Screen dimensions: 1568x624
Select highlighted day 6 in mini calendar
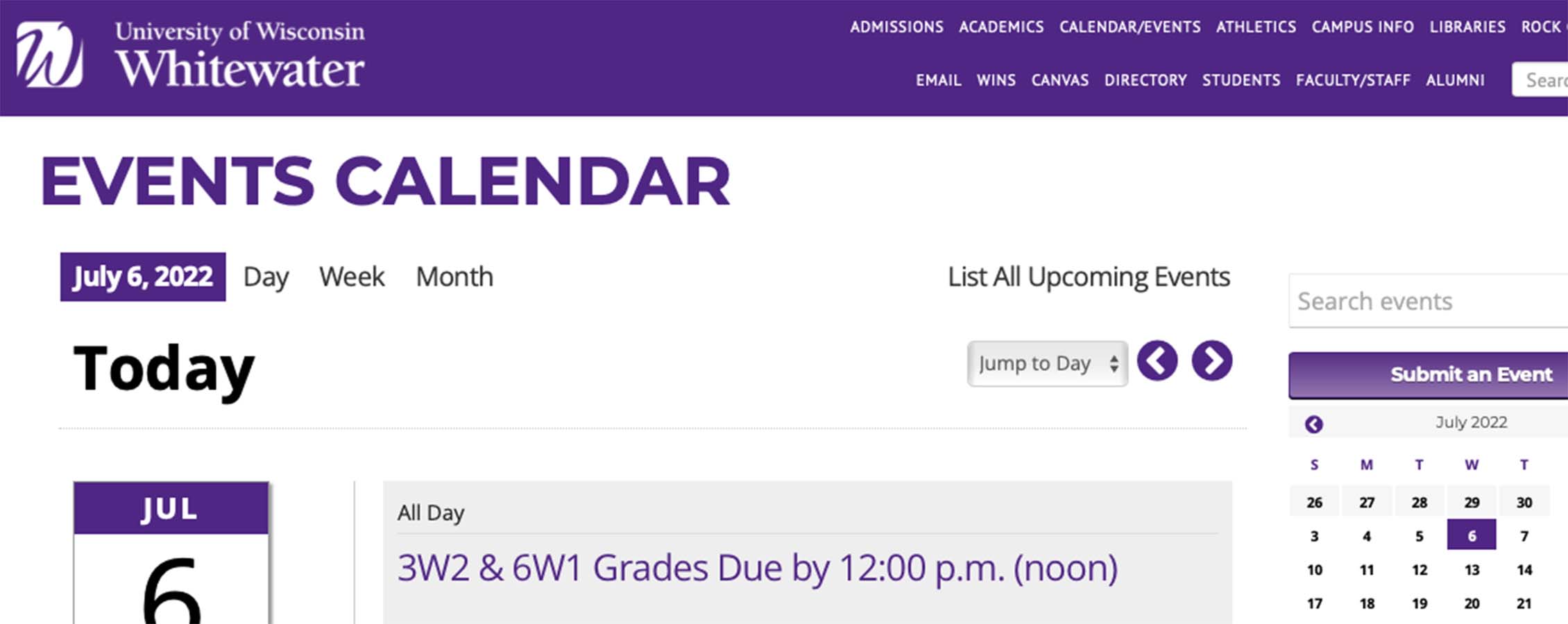(x=1472, y=535)
